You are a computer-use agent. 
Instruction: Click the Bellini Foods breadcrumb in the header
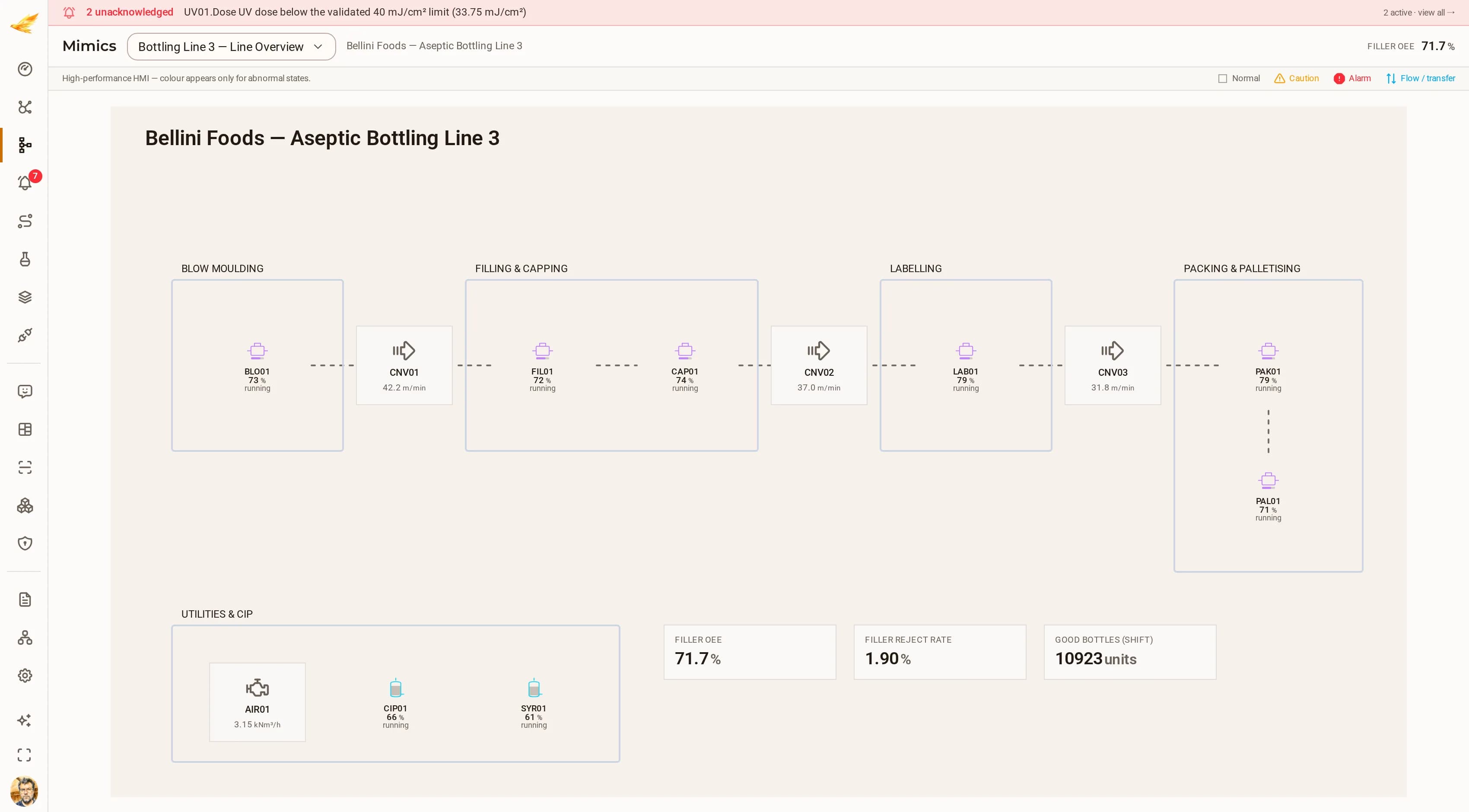click(x=434, y=46)
